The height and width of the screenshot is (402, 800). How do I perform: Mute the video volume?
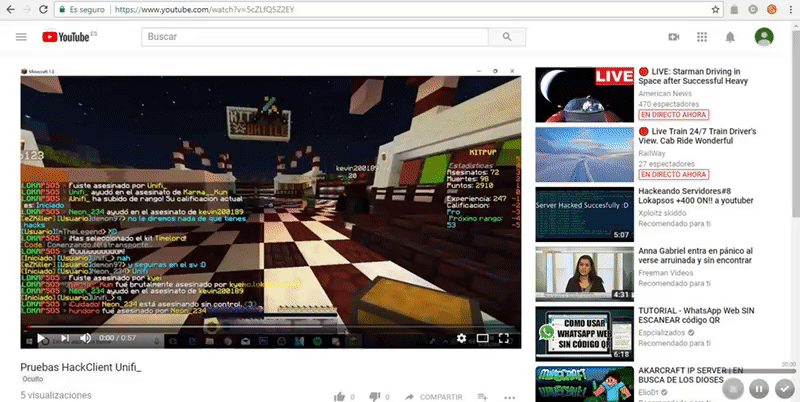point(85,338)
